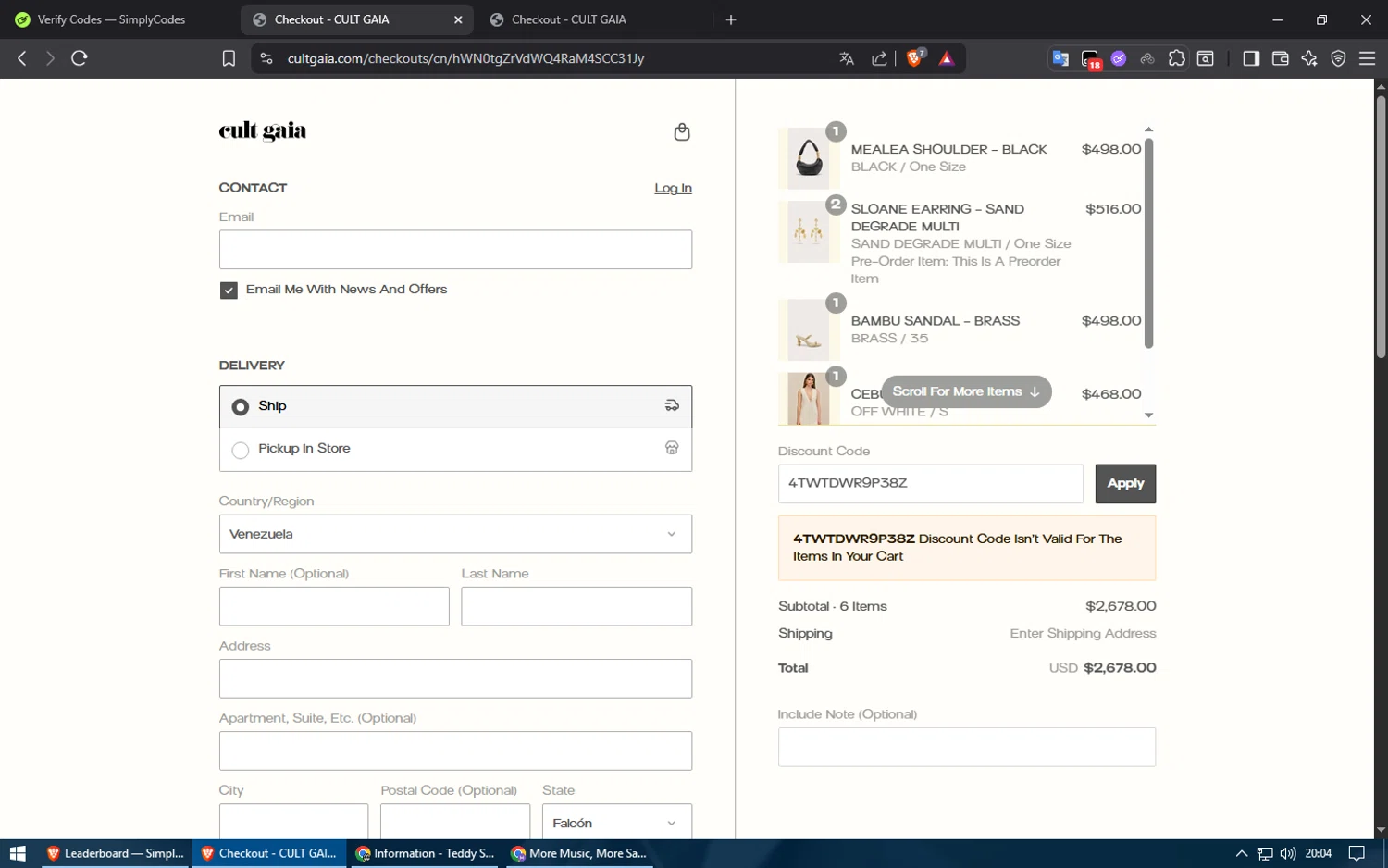The width and height of the screenshot is (1388, 868).
Task: Toggle the browser sidebar panel icon
Action: tap(1251, 58)
